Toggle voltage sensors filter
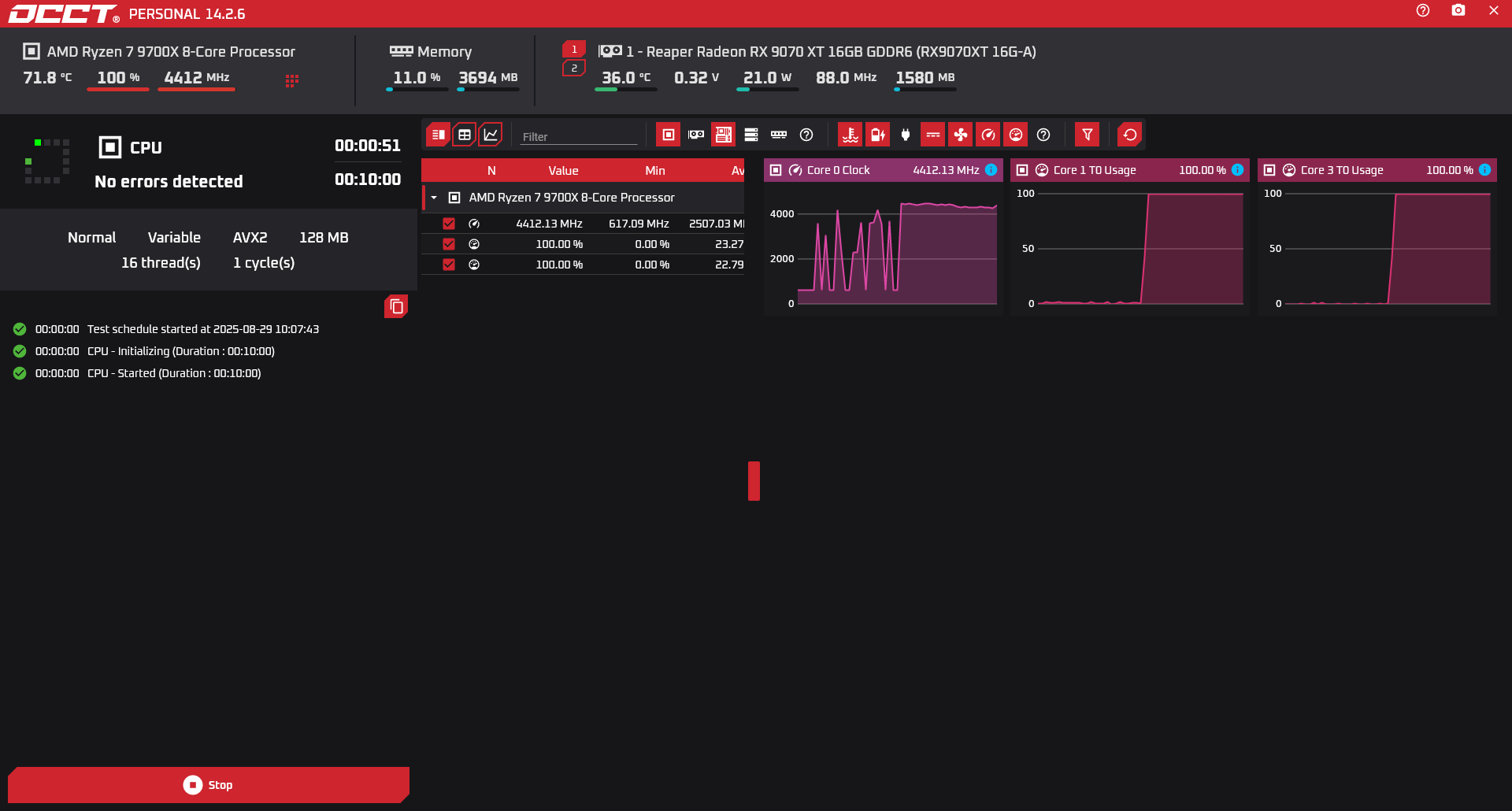 (877, 135)
